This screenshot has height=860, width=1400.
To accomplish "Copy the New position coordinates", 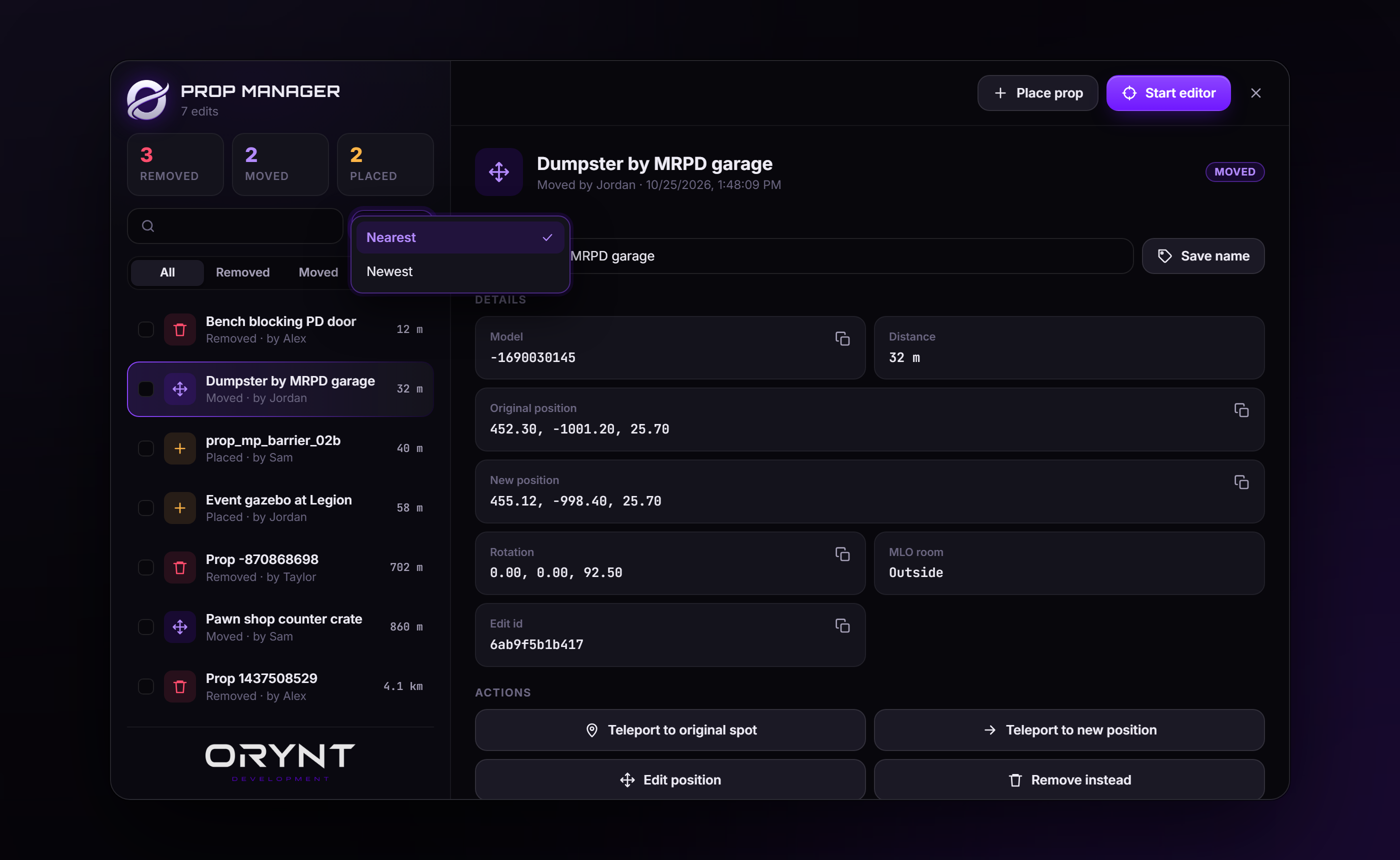I will pos(1241,482).
